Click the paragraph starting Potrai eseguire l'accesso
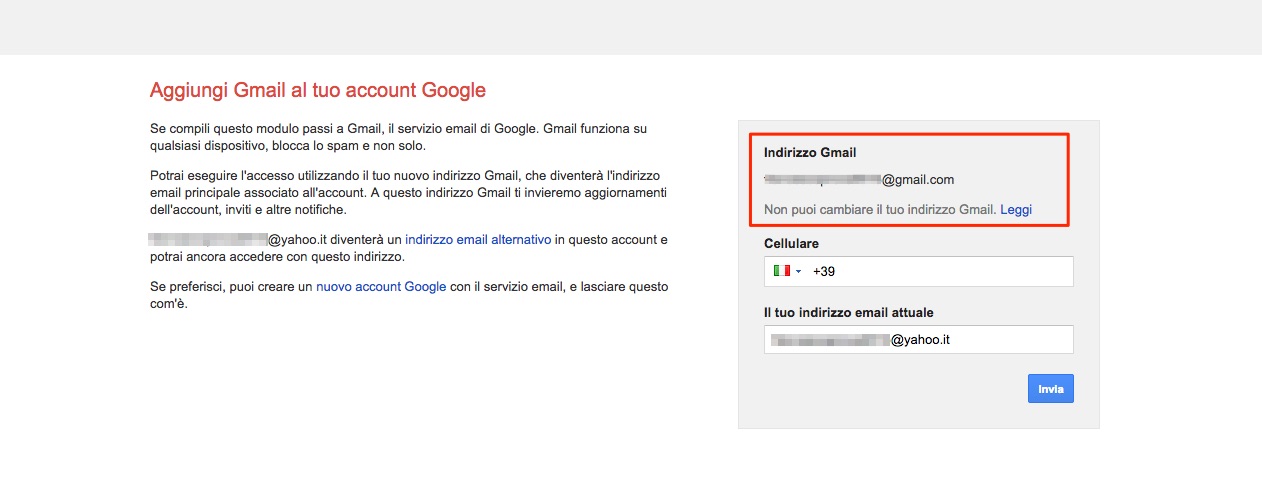 [x=408, y=193]
